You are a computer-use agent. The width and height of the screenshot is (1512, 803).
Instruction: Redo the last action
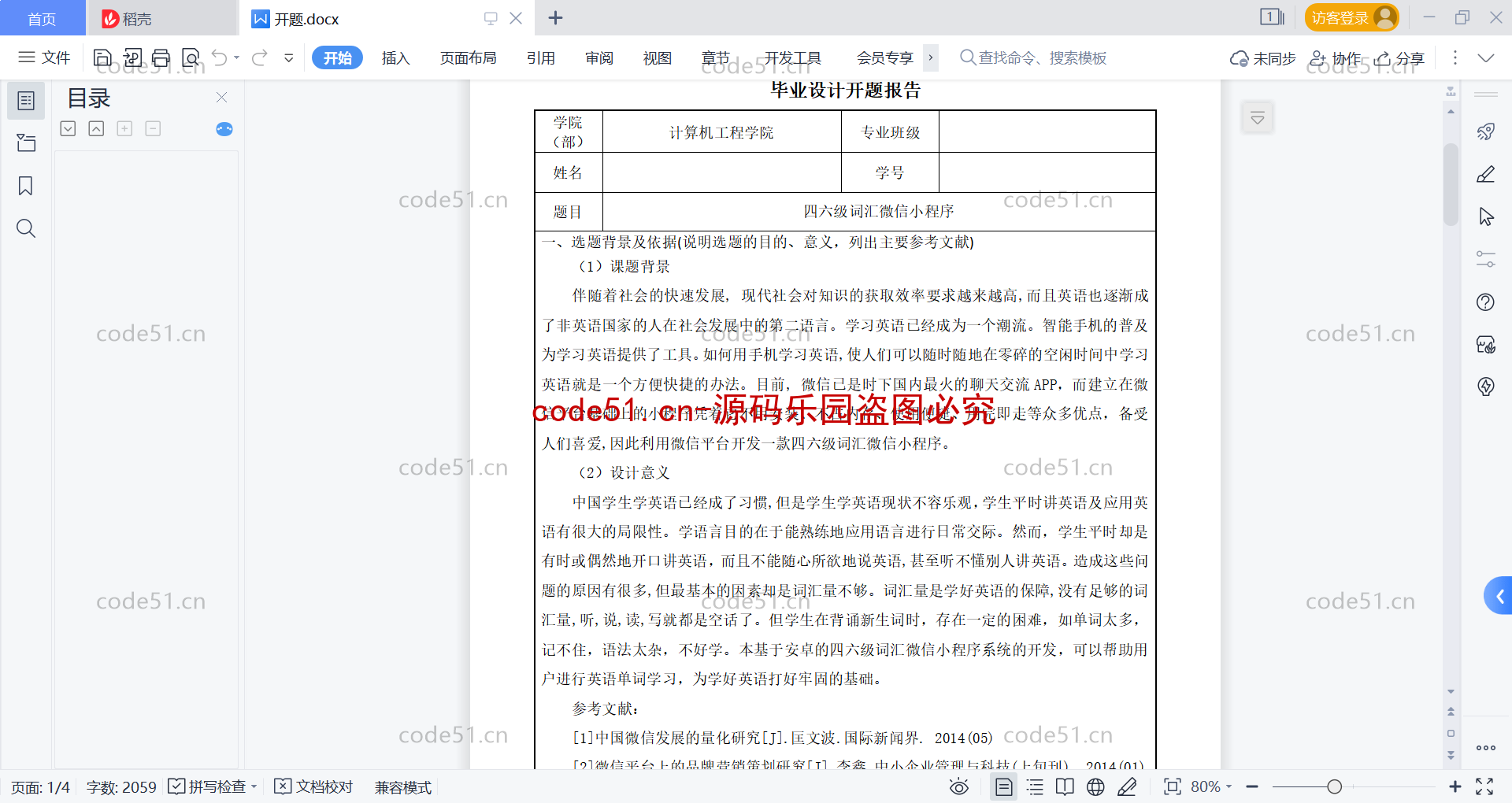260,57
